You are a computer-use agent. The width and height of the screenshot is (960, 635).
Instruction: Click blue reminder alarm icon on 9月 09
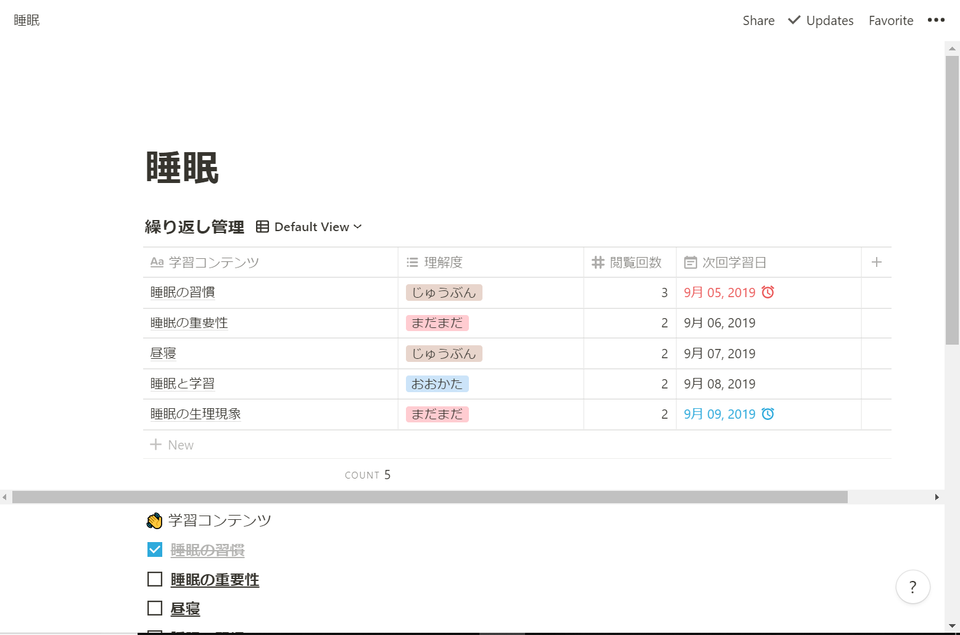point(768,414)
